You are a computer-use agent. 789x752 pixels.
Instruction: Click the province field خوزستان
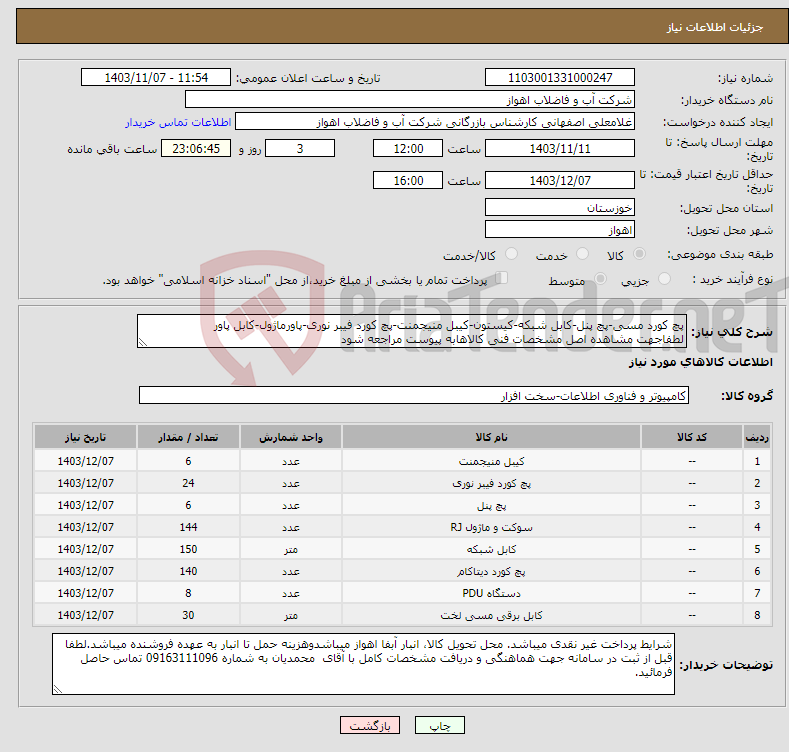560,207
